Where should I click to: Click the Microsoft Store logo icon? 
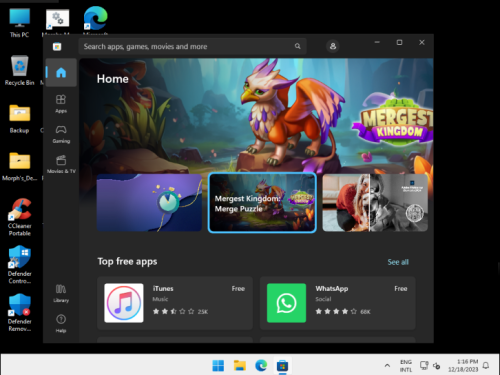tap(57, 47)
